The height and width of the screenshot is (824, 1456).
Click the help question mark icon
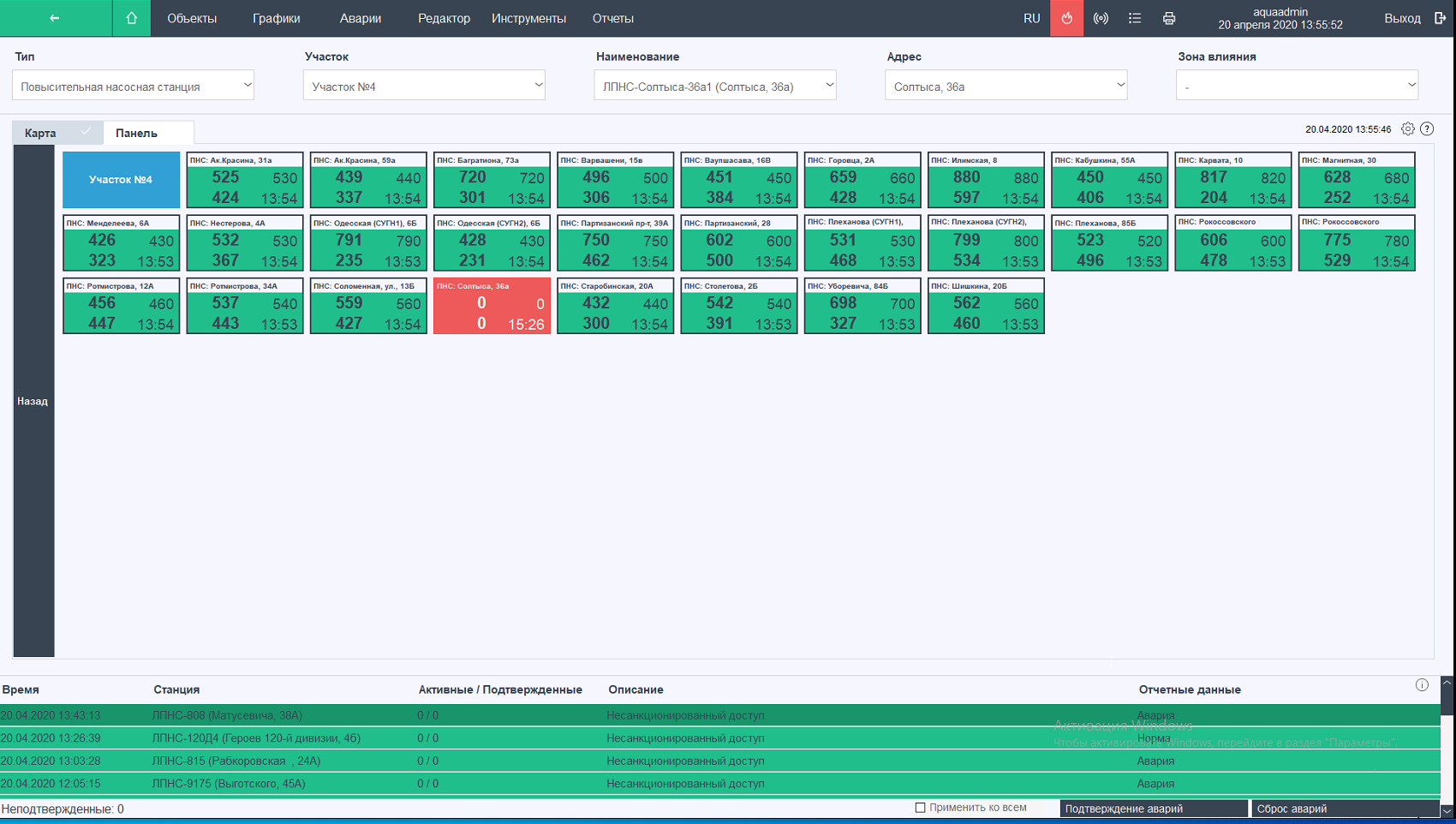pos(1427,129)
